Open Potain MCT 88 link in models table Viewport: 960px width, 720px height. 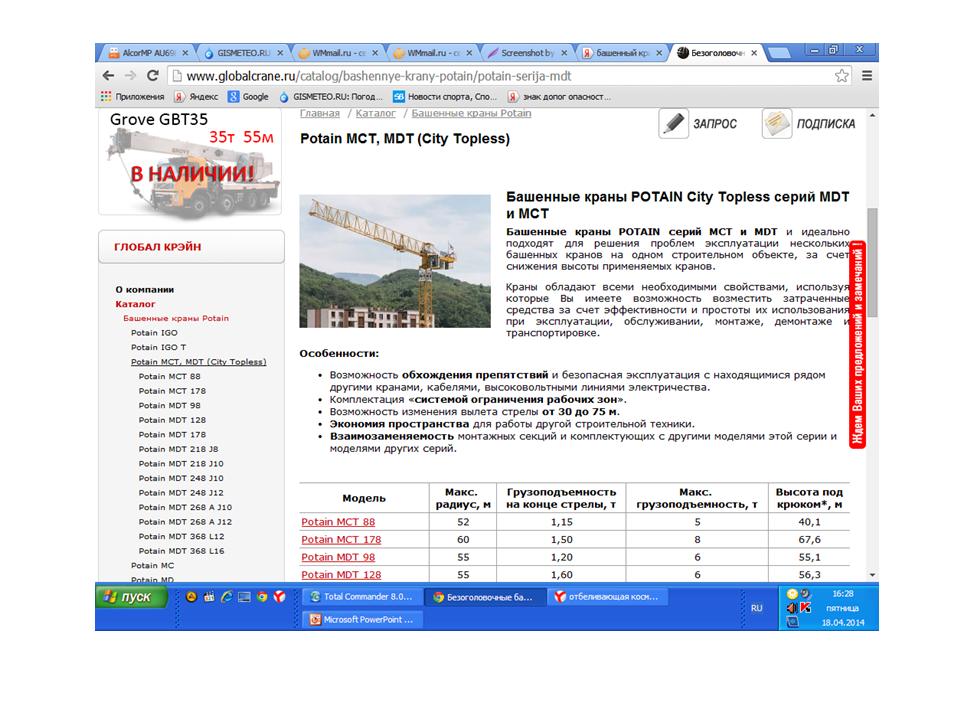(x=338, y=522)
